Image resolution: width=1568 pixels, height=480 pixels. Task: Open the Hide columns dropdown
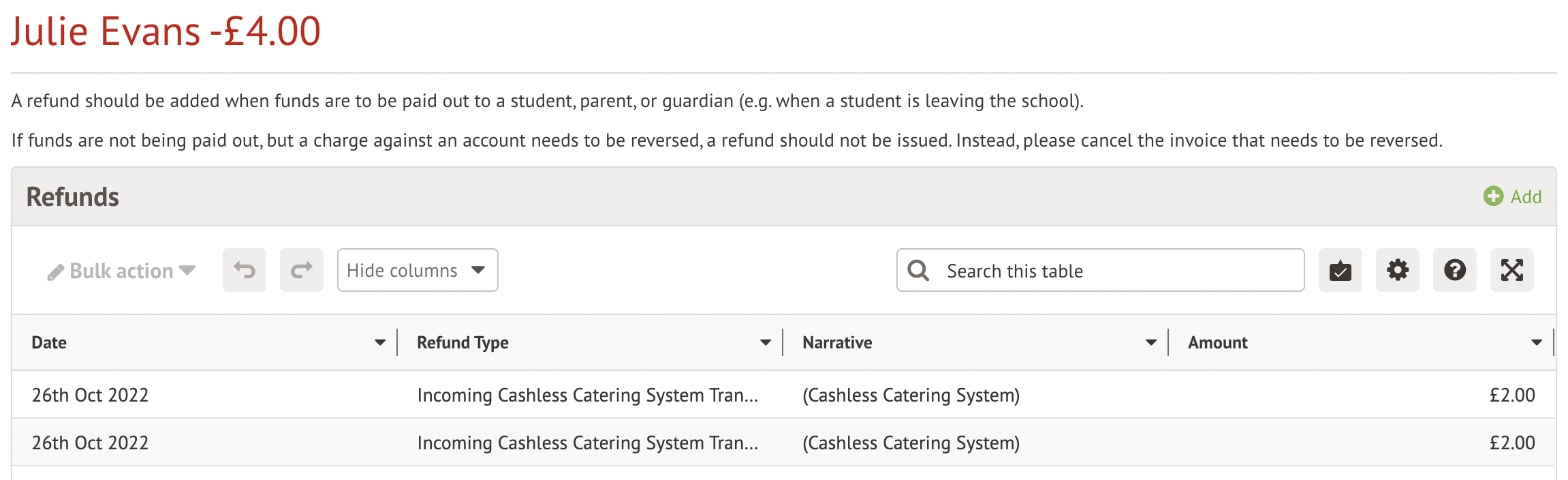pyautogui.click(x=417, y=271)
